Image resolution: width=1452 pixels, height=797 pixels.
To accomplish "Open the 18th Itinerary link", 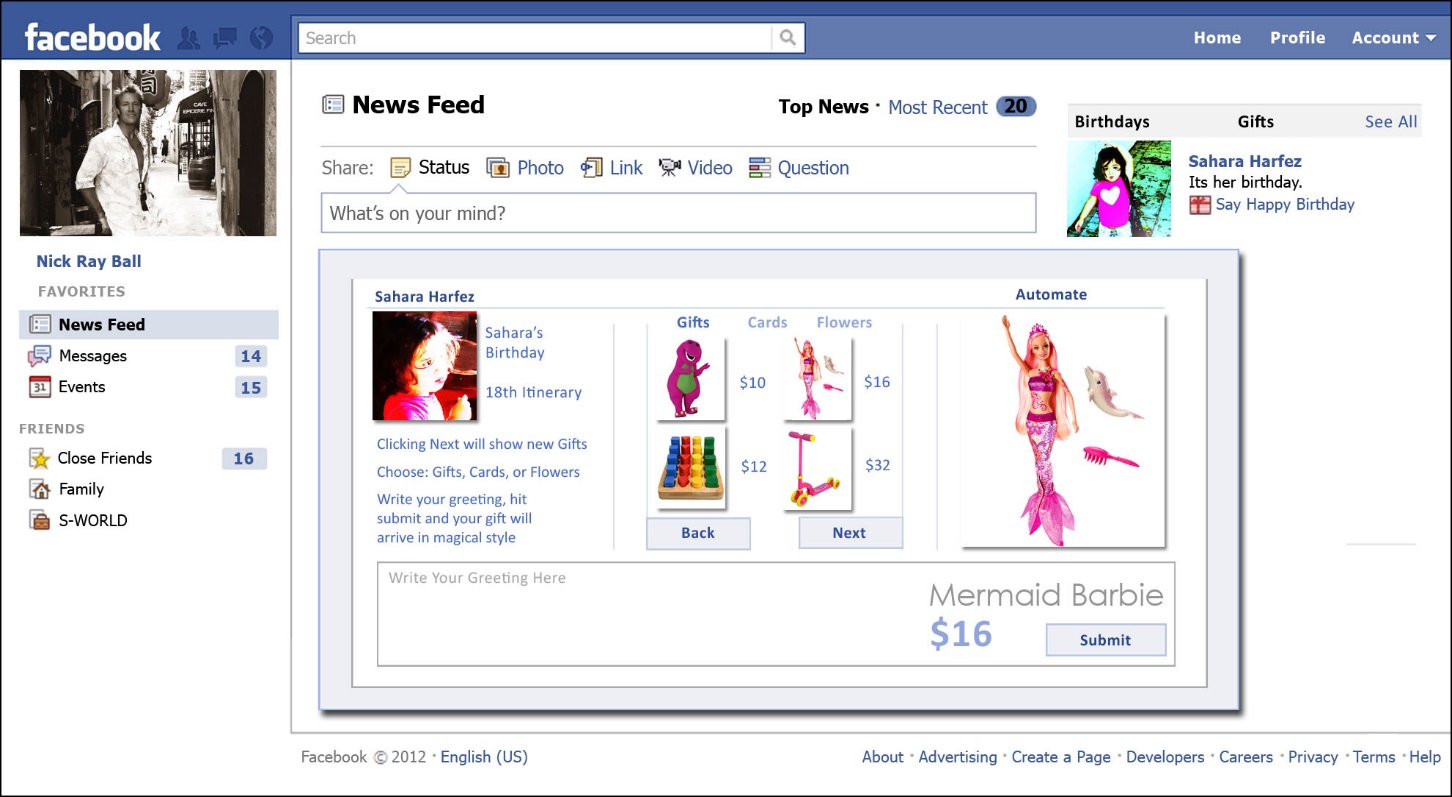I will click(x=533, y=392).
